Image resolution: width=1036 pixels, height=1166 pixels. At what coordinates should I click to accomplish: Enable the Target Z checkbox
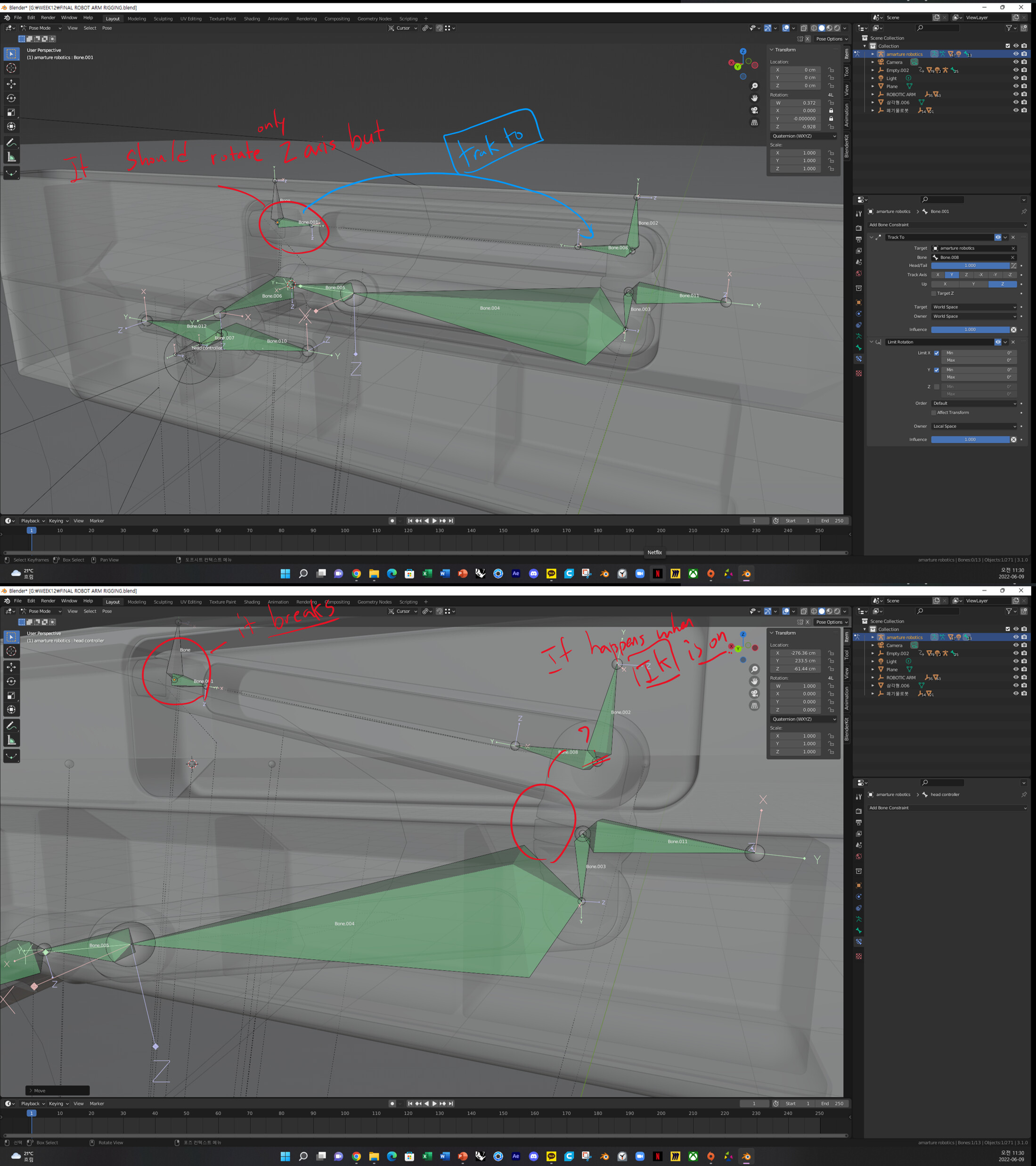934,293
